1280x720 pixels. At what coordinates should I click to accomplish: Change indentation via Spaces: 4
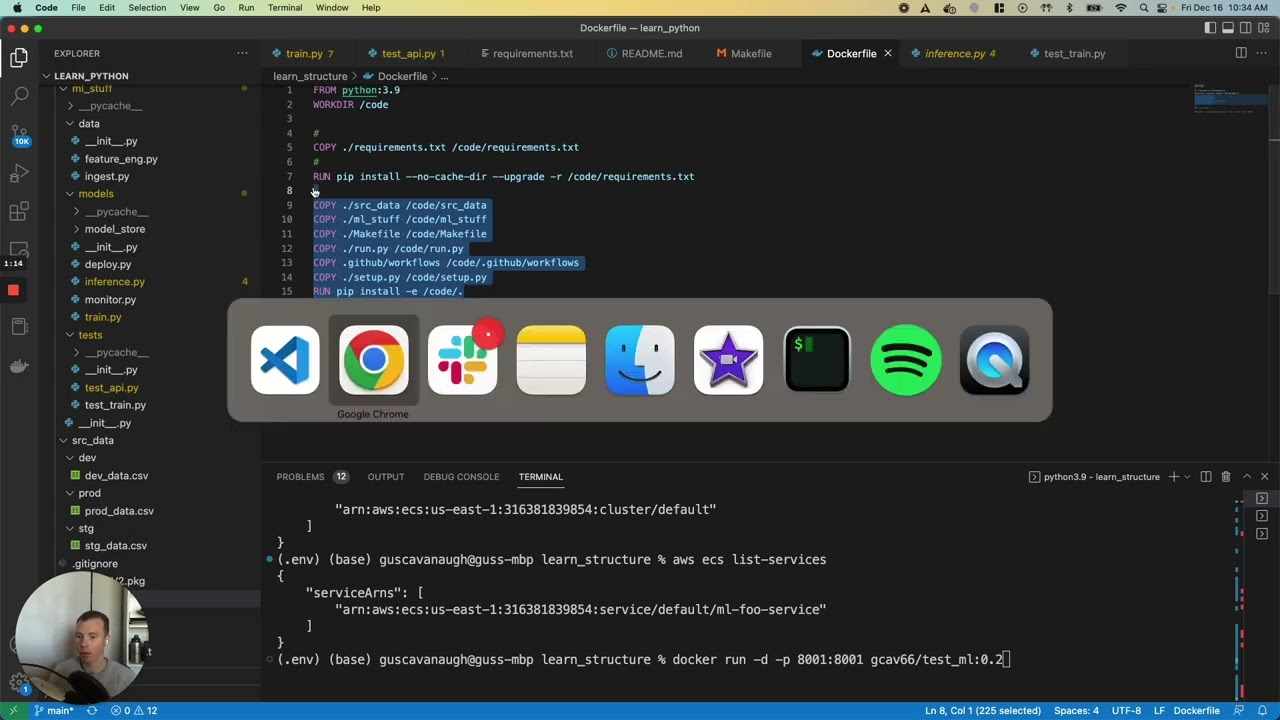tap(1076, 710)
